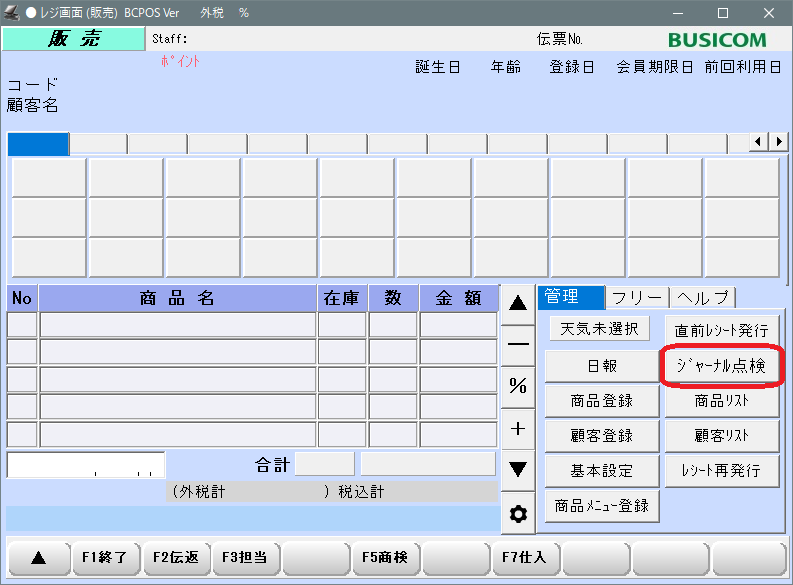The width and height of the screenshot is (793, 585).
Task: Switch to the フリー tab
Action: (636, 297)
